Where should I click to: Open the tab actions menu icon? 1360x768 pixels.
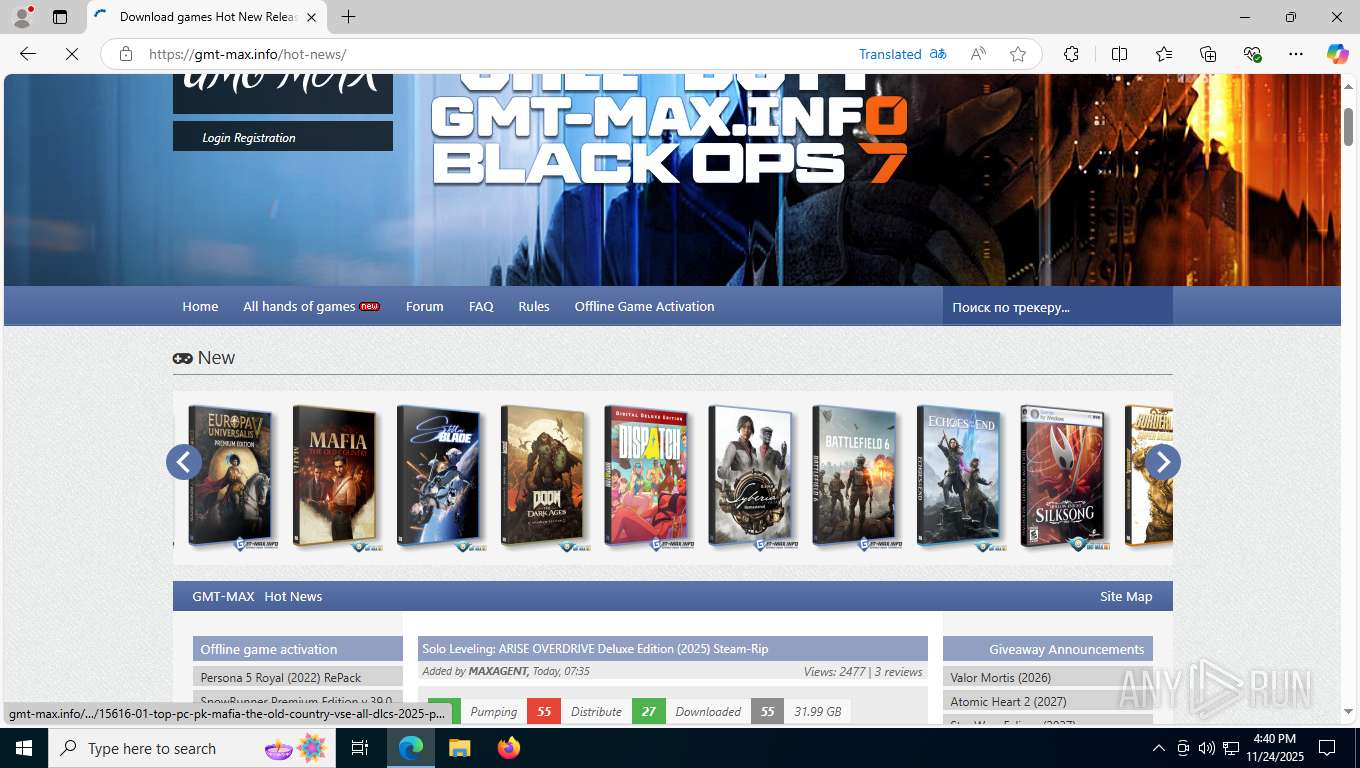point(60,17)
